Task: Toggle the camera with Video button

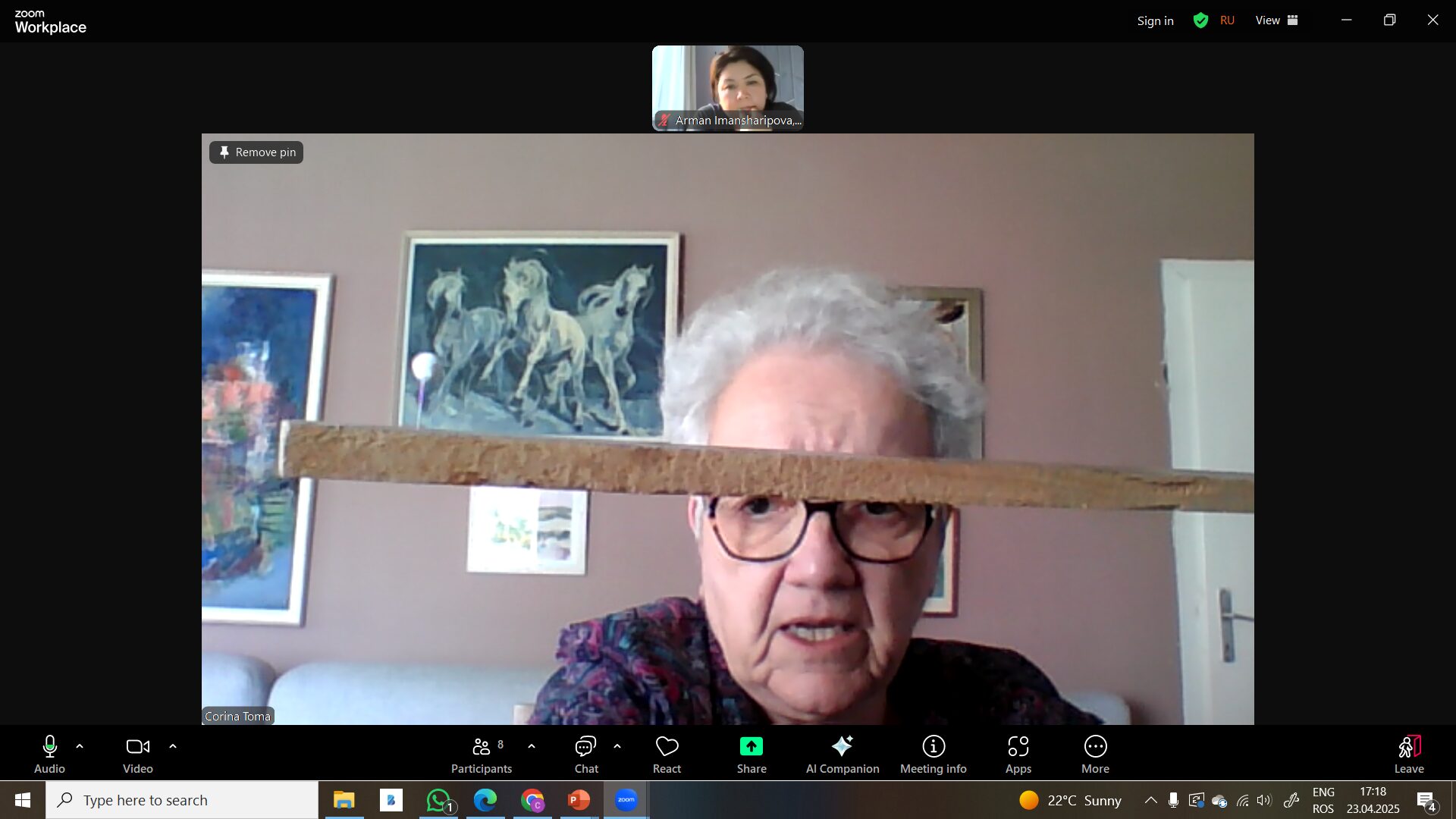Action: (138, 755)
